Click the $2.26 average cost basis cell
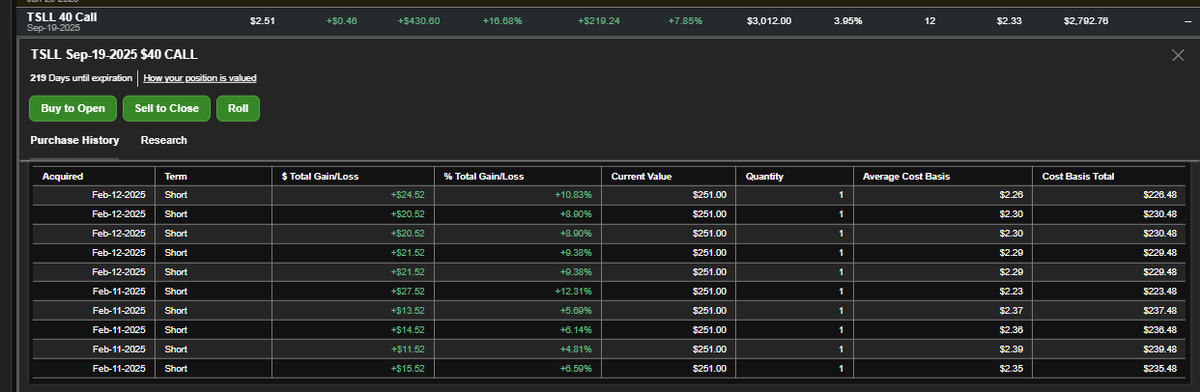Viewport: 1200px width, 392px height. click(x=1011, y=195)
